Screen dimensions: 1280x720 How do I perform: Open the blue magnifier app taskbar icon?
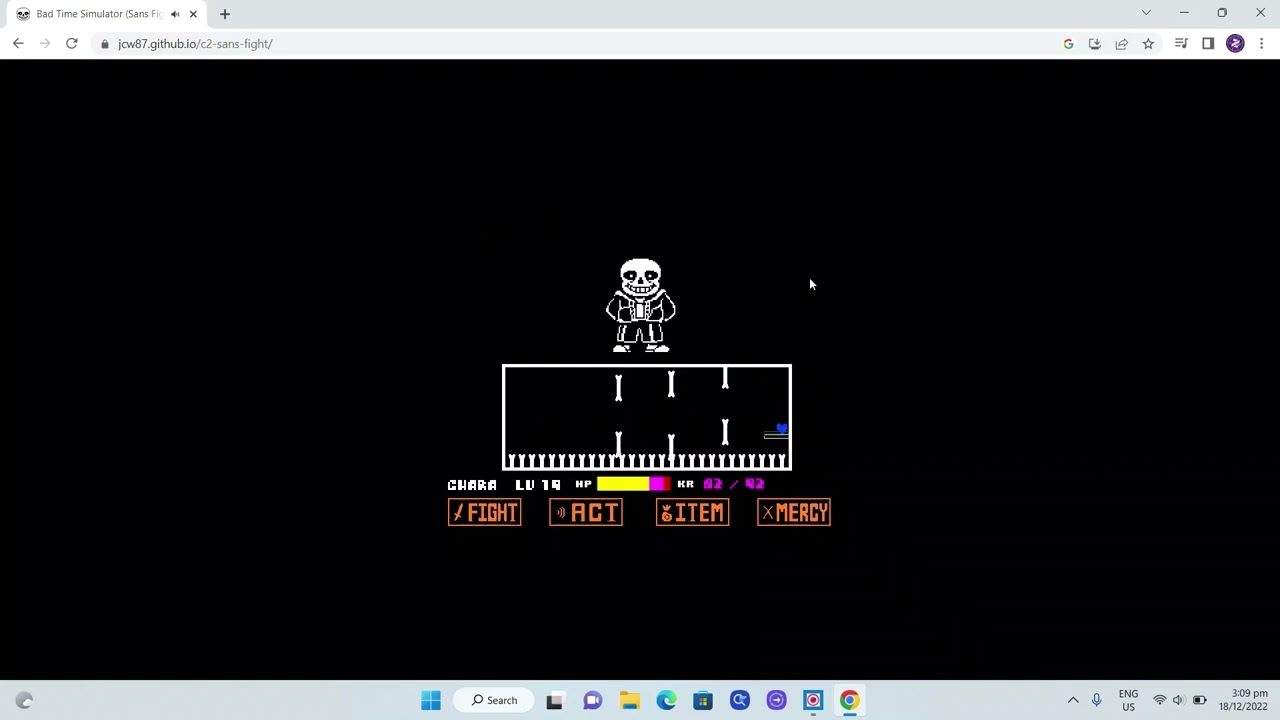740,700
